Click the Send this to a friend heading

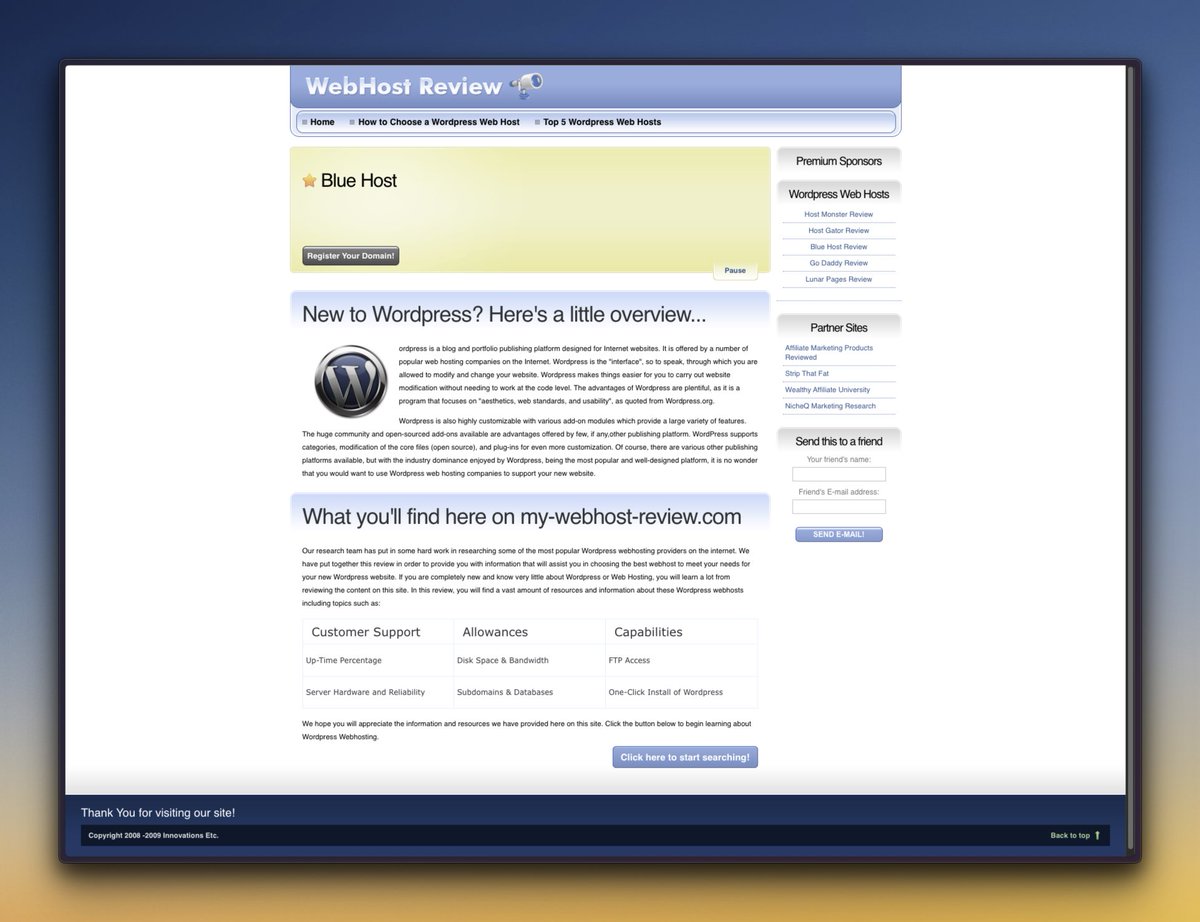point(839,441)
